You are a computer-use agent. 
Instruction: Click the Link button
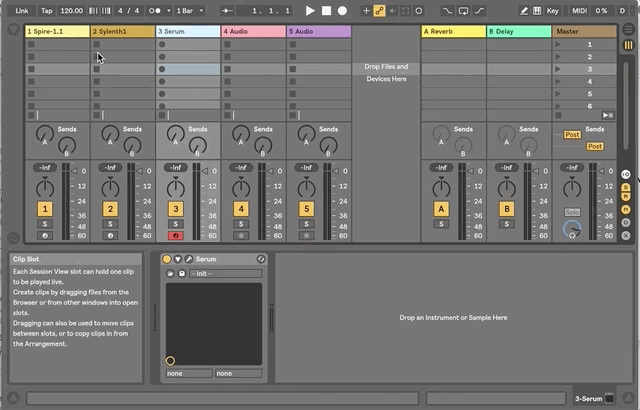22,10
